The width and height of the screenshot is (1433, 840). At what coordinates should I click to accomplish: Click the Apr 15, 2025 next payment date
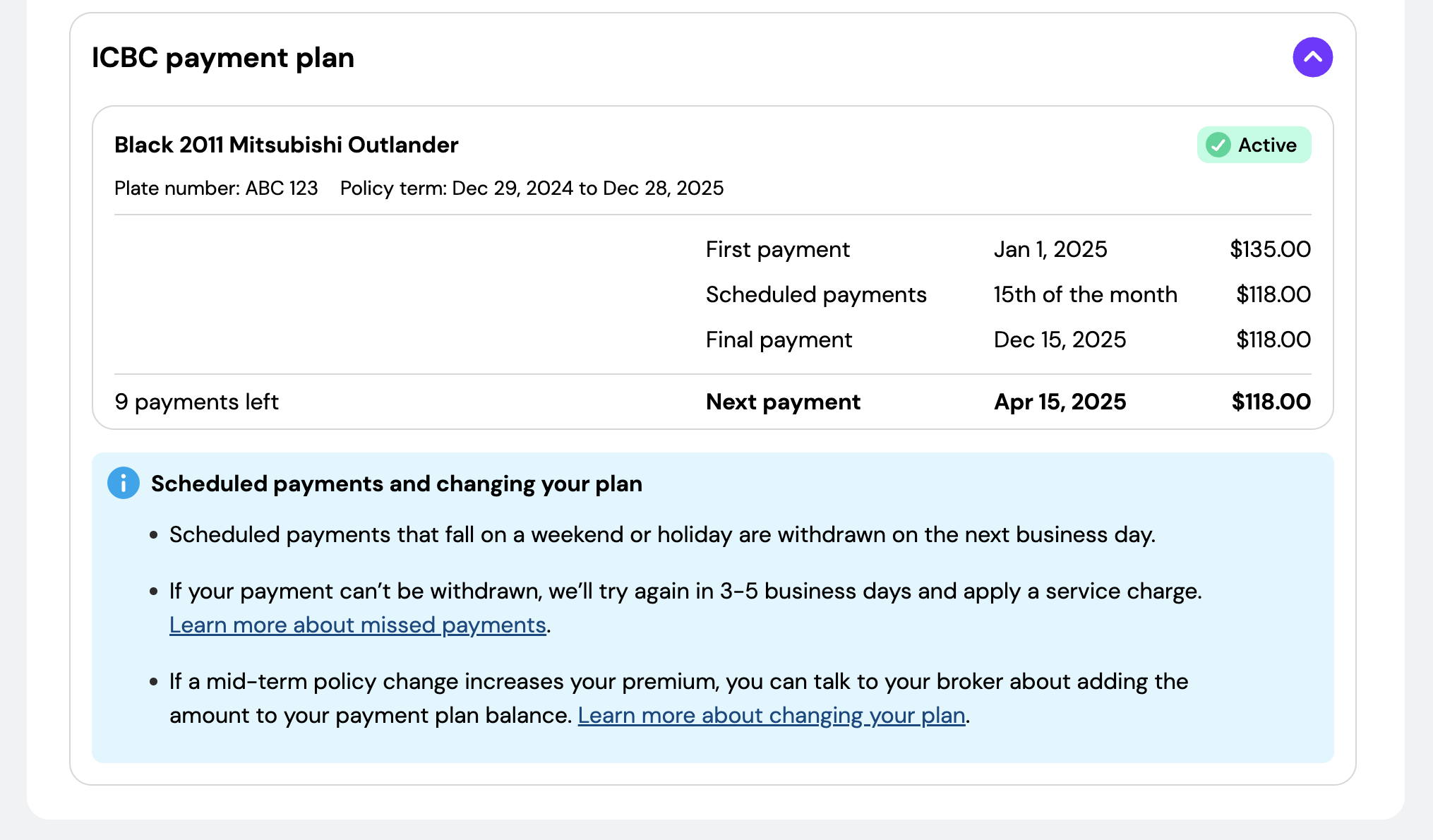(1060, 402)
